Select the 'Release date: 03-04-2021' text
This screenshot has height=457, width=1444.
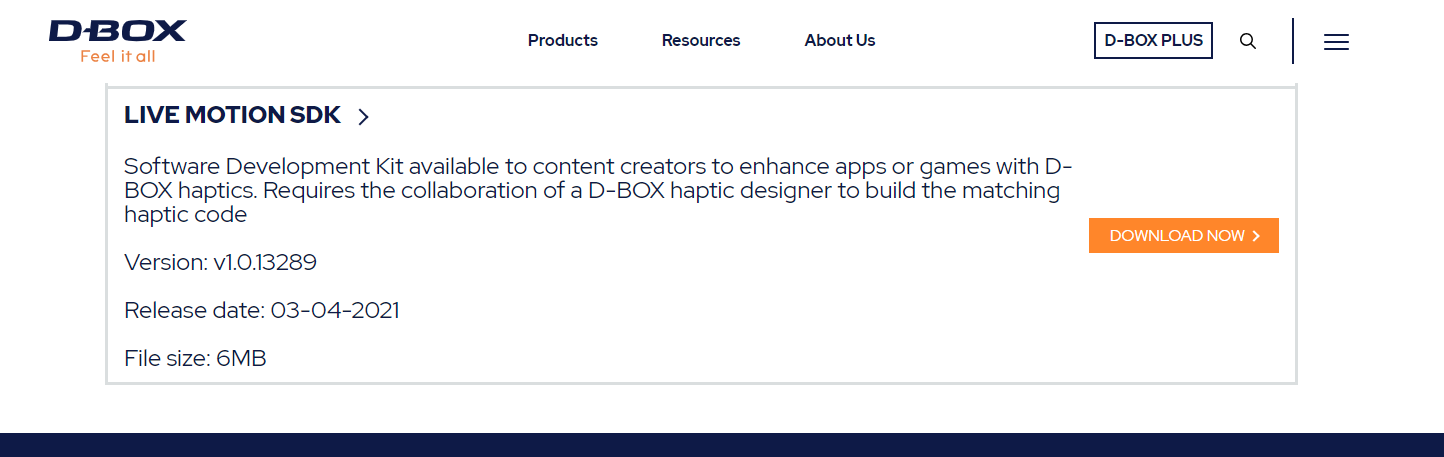point(262,310)
